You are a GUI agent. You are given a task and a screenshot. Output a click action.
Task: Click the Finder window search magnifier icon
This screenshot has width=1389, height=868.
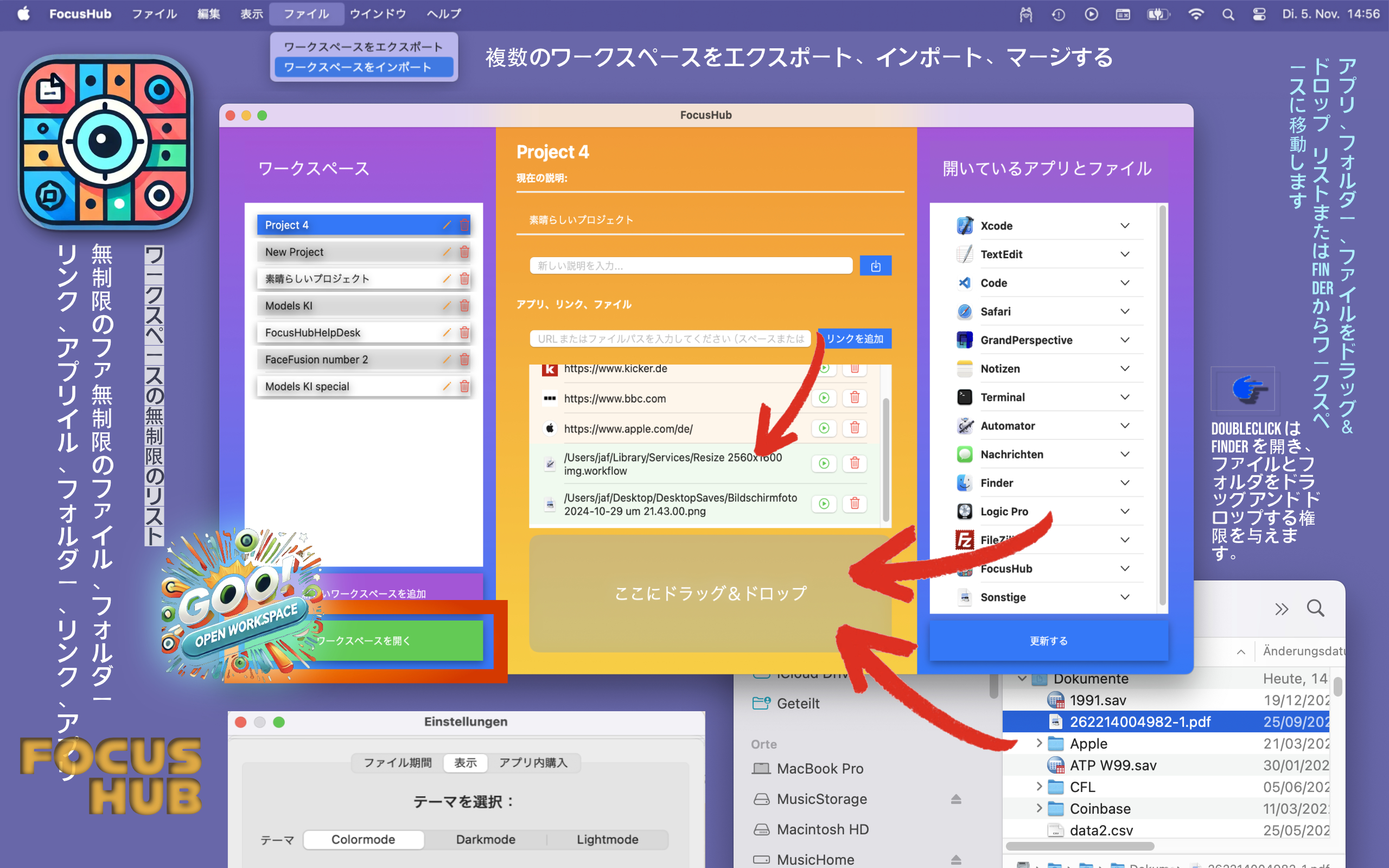click(x=1315, y=608)
